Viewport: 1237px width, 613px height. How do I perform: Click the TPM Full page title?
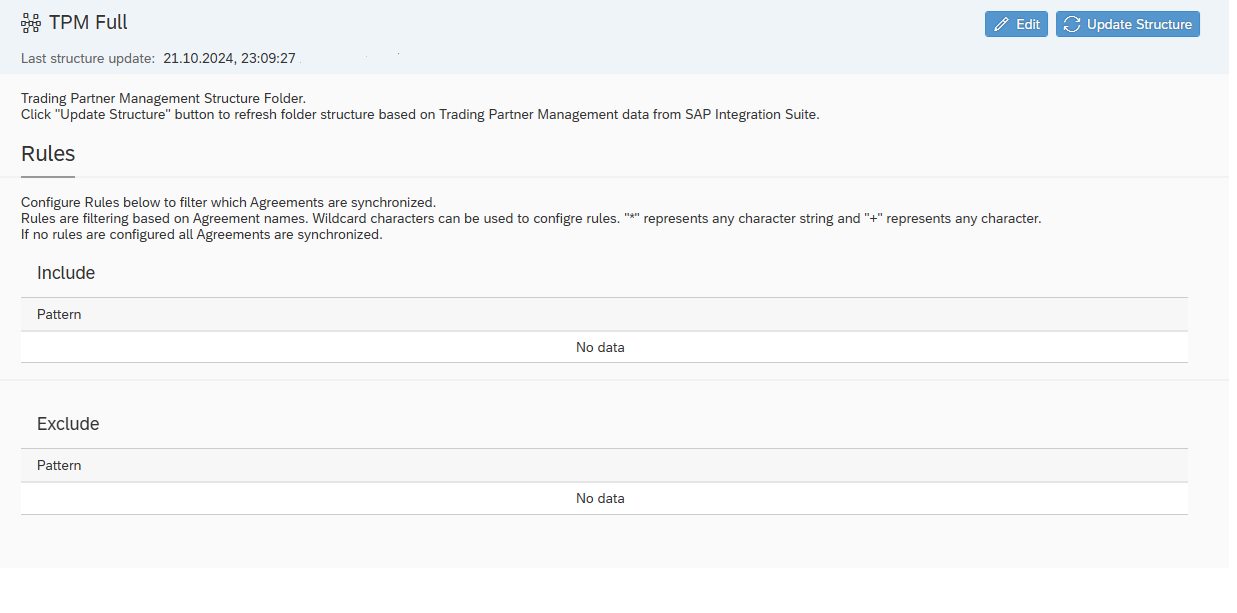tap(88, 23)
